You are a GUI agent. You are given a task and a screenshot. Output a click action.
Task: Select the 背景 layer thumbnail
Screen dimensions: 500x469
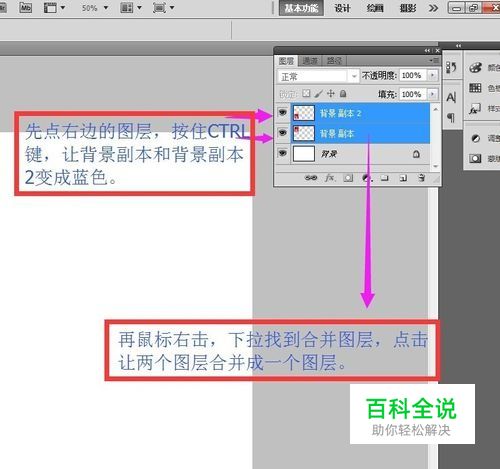click(x=304, y=154)
